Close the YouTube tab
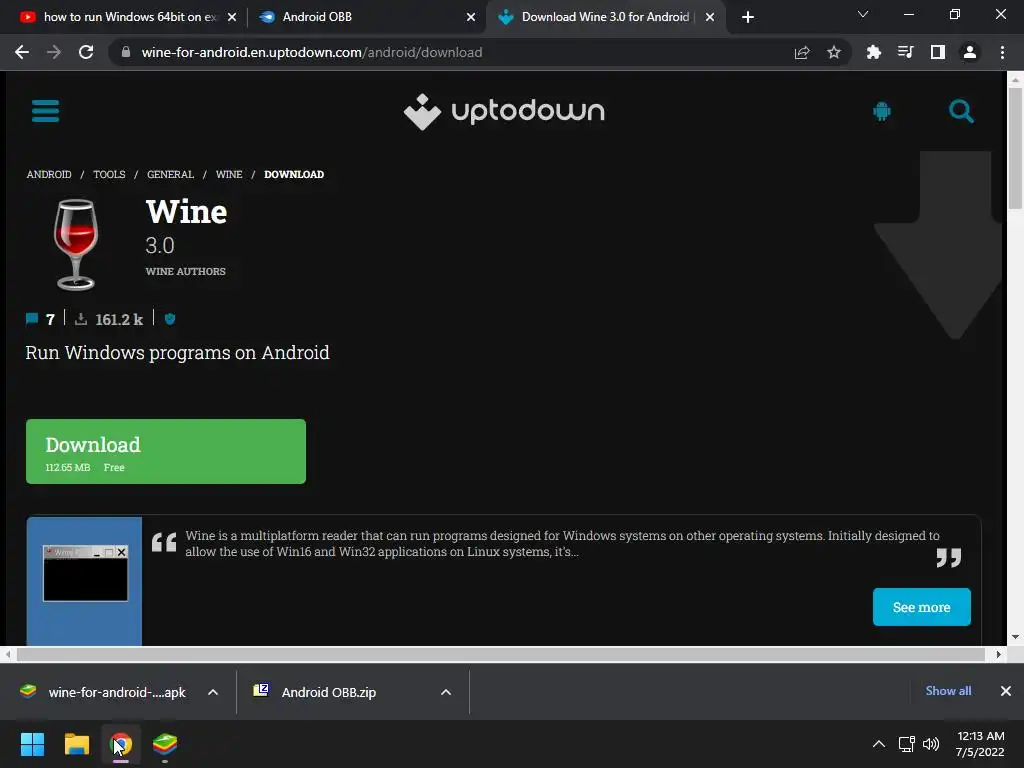 [232, 17]
